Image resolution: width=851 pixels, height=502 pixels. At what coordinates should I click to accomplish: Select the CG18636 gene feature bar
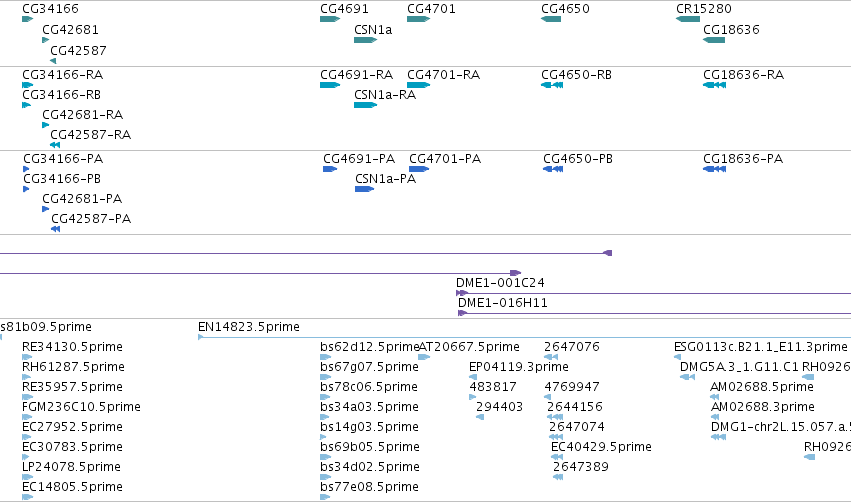(x=714, y=40)
